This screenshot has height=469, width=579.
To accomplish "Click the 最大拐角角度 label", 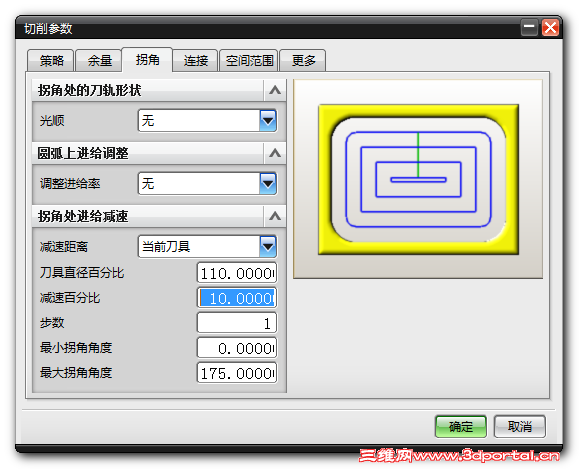I will [76, 373].
